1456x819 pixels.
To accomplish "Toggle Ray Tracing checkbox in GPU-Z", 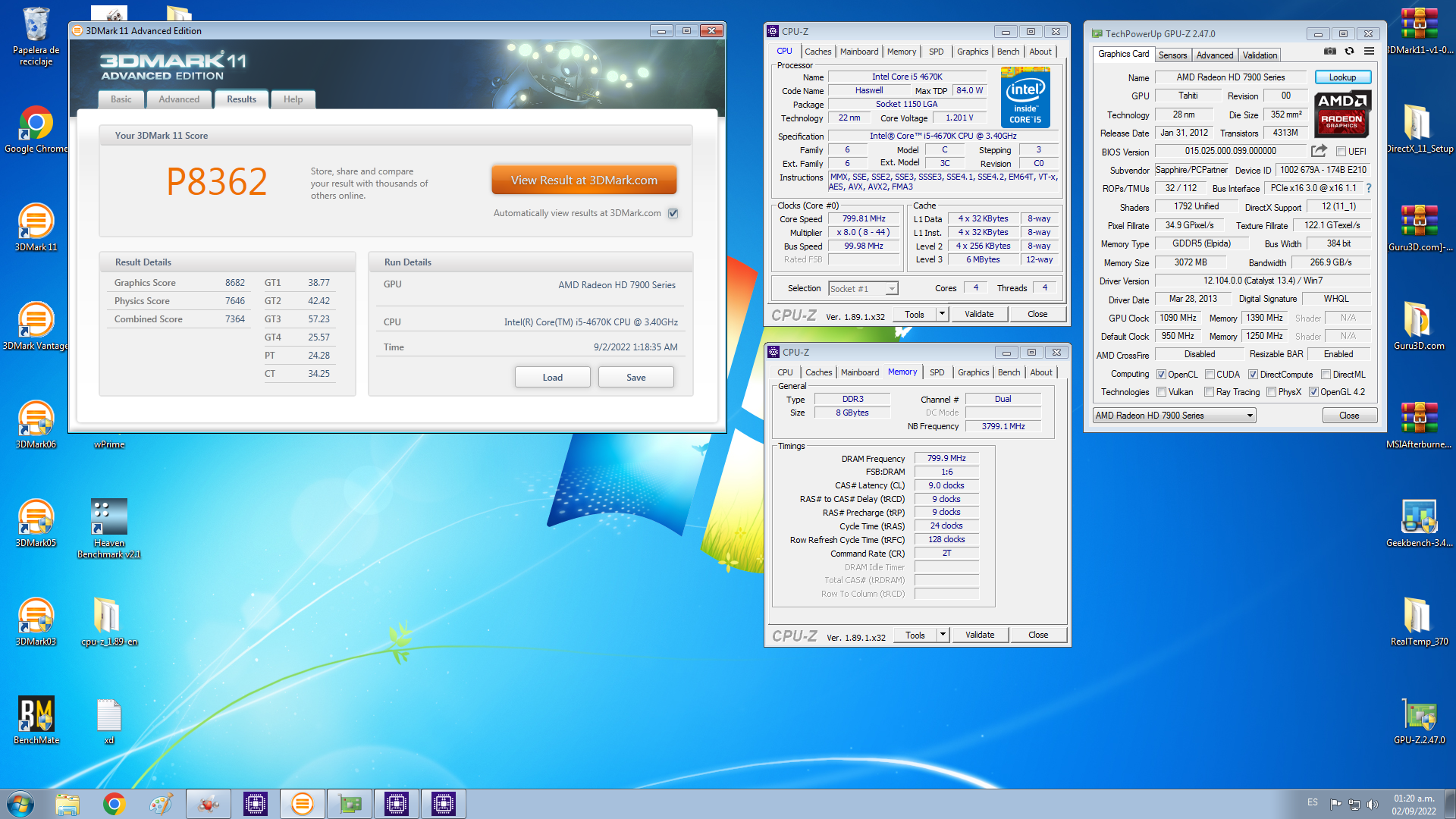I will click(x=1210, y=392).
